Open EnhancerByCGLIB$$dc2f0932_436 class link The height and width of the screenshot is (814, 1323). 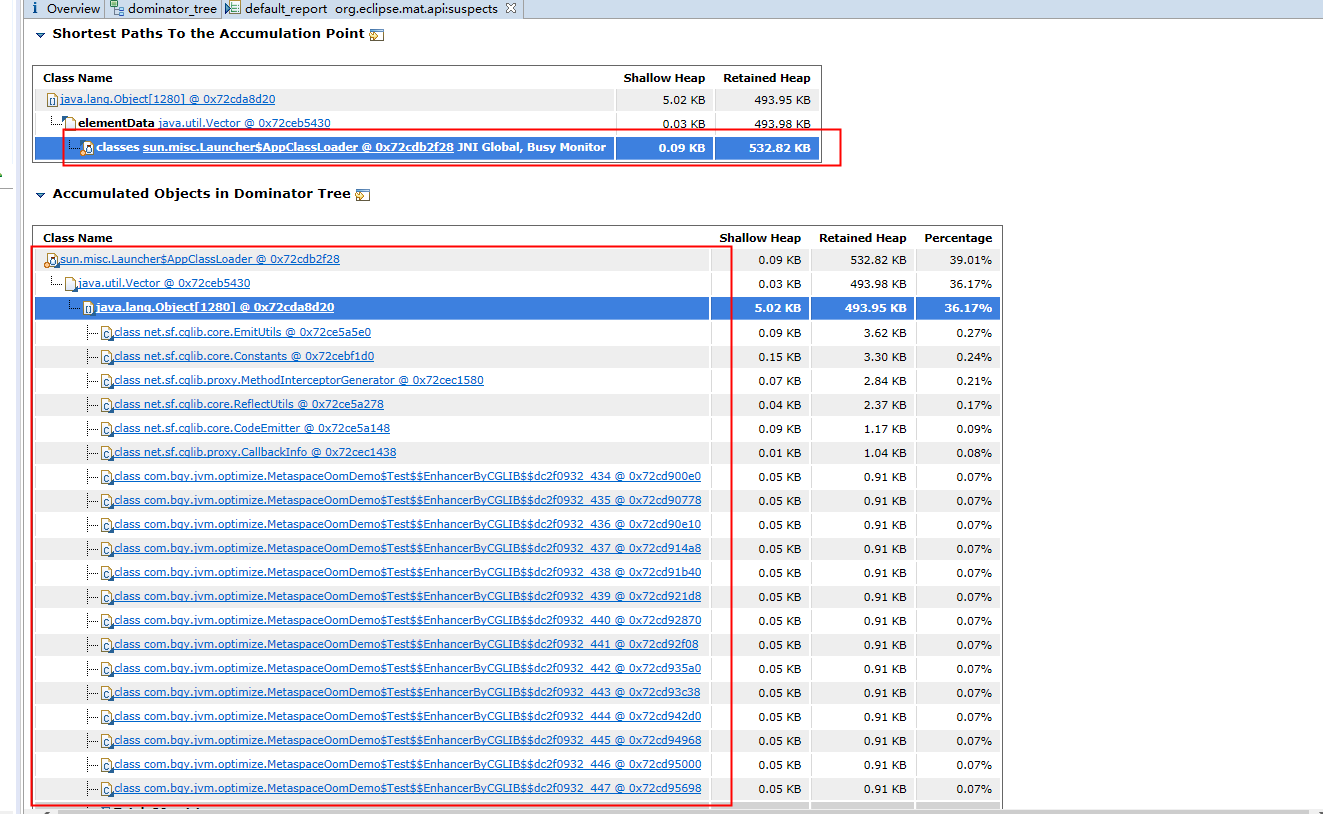[408, 524]
